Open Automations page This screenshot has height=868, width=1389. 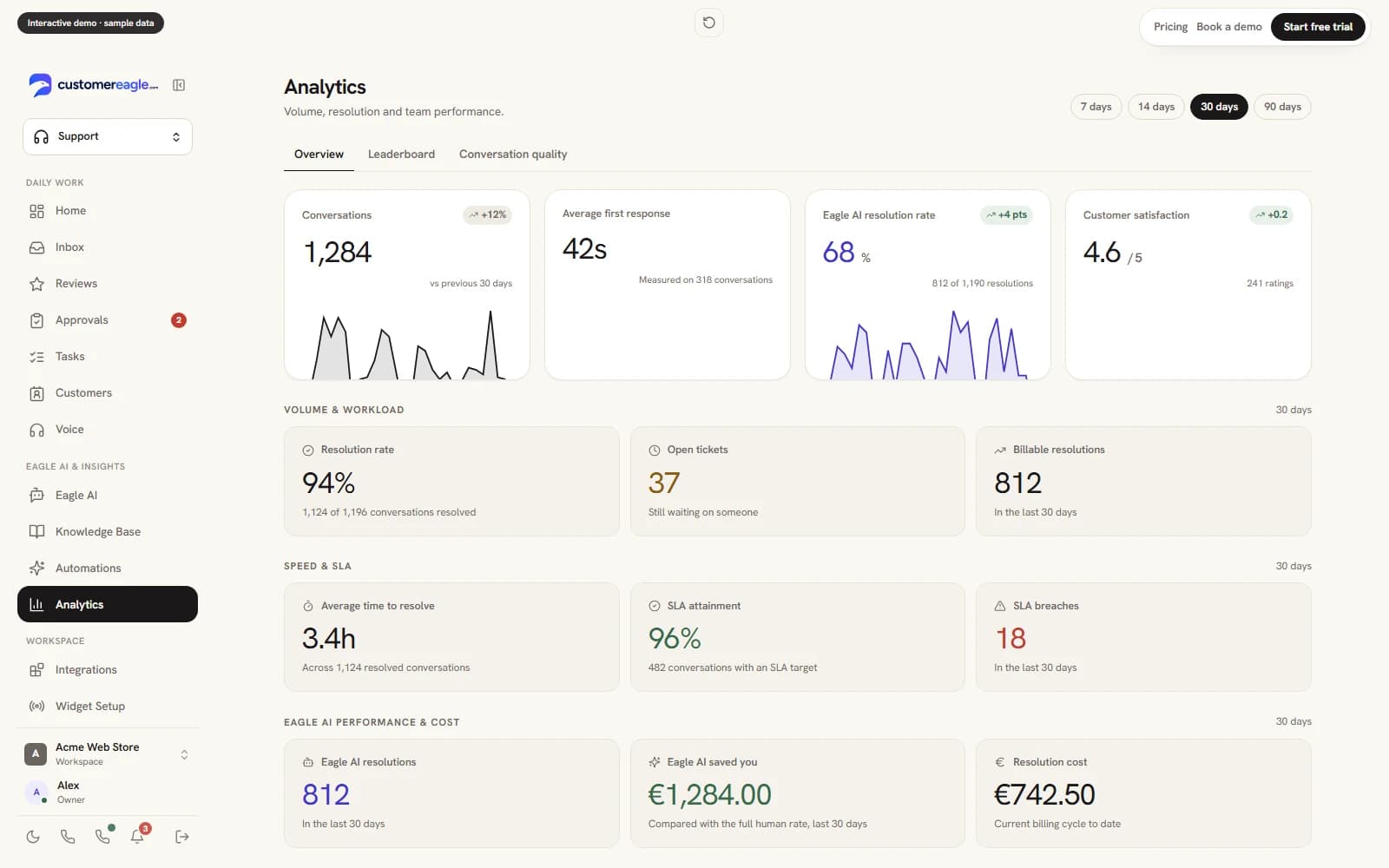[x=108, y=569]
